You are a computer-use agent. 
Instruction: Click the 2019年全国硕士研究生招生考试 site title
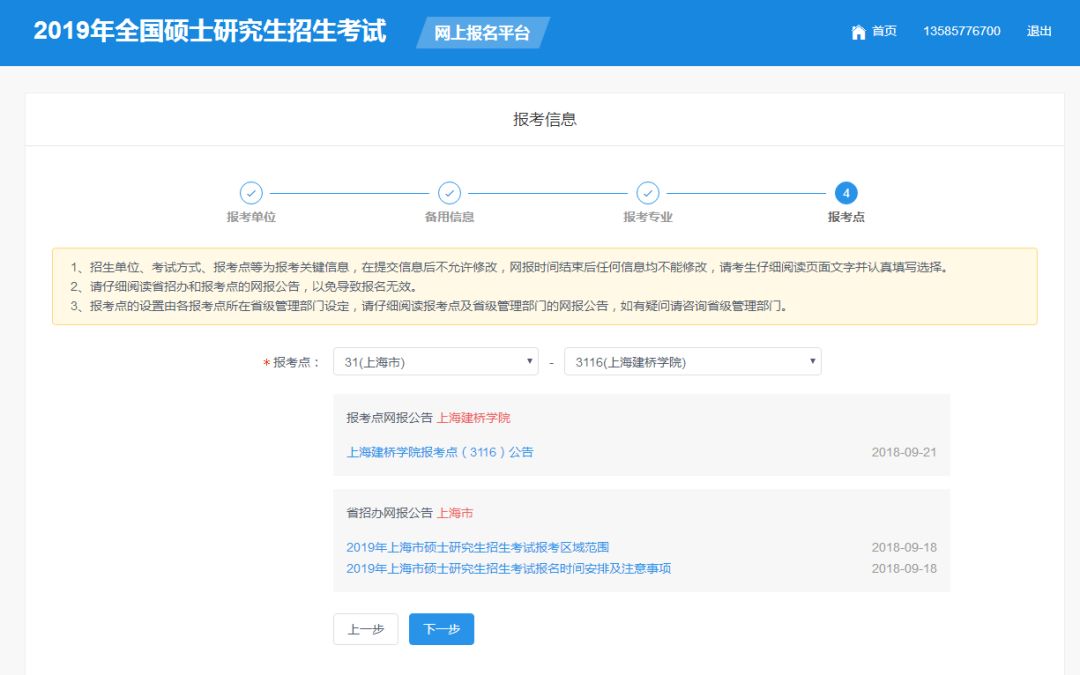(x=210, y=31)
